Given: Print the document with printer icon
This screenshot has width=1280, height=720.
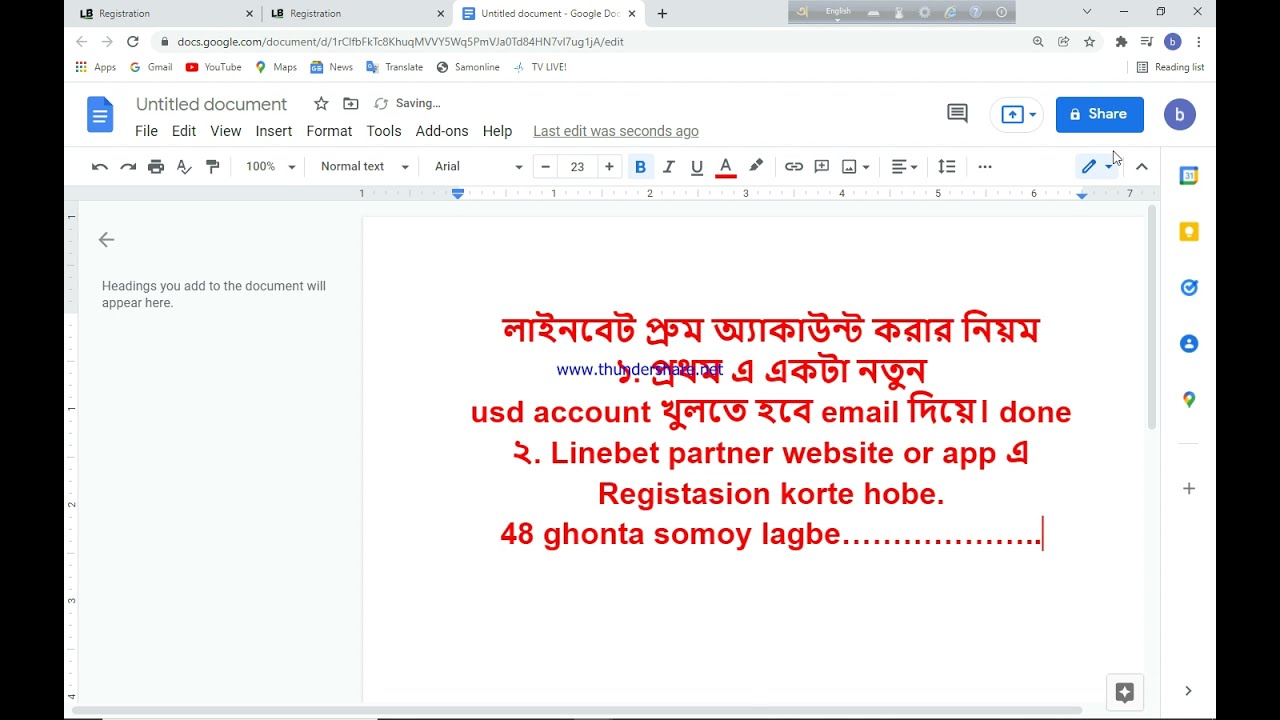Looking at the screenshot, I should click(156, 167).
